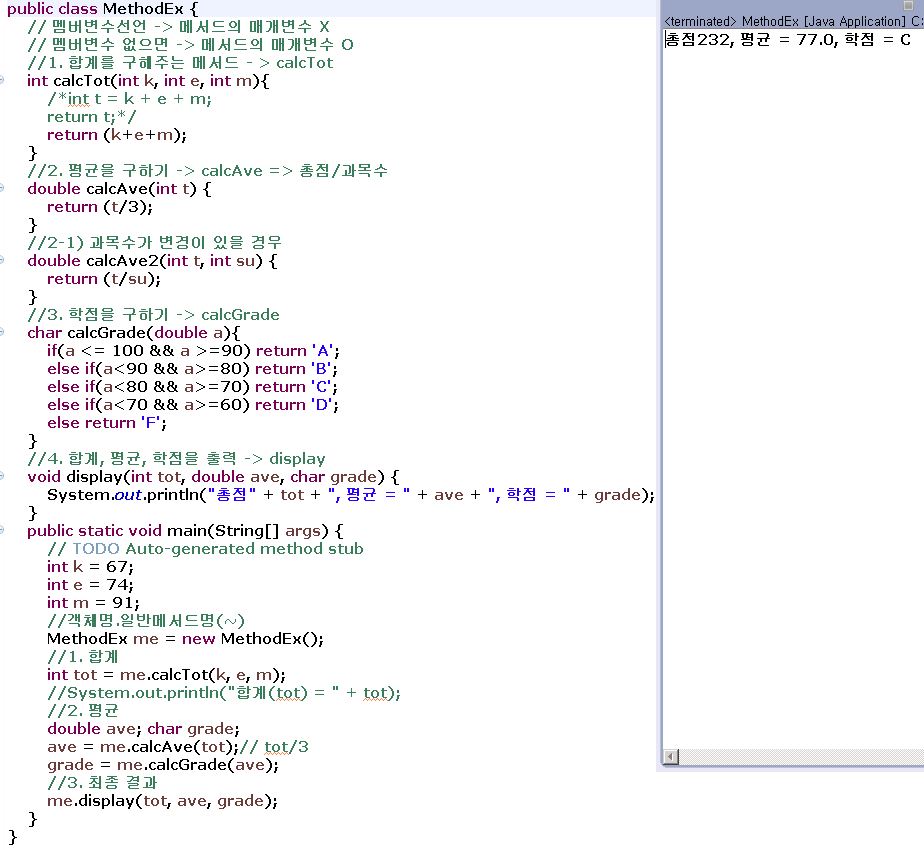Image resolution: width=924 pixels, height=850 pixels.
Task: Click the 'char calcGrade(double a){' line
Action: tap(134, 332)
